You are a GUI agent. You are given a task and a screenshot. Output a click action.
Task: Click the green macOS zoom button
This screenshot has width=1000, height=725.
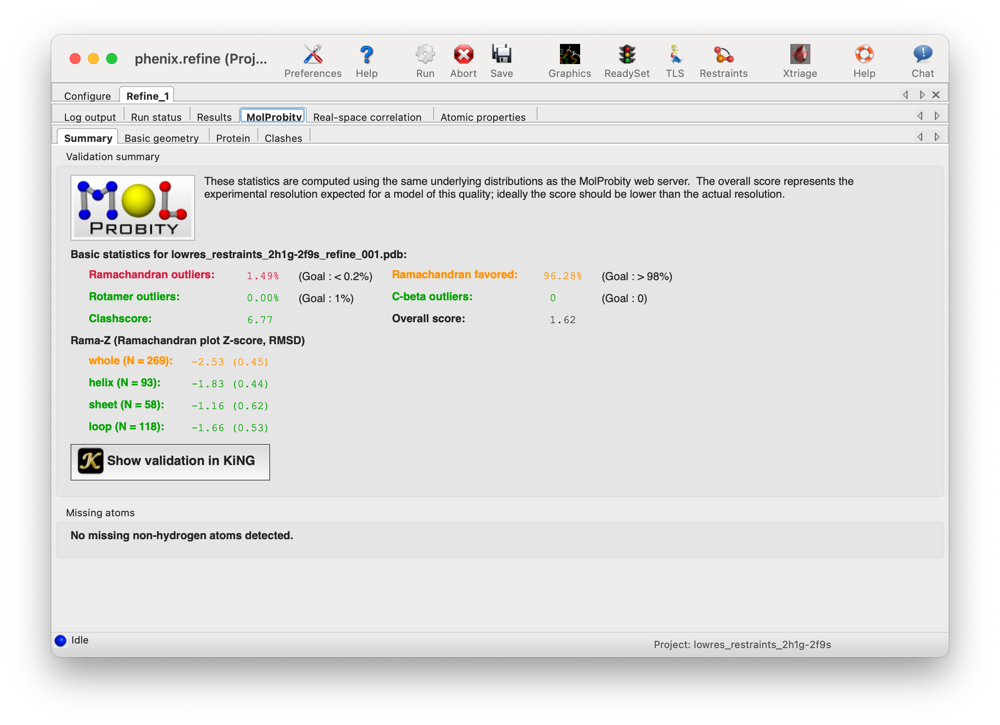[112, 59]
